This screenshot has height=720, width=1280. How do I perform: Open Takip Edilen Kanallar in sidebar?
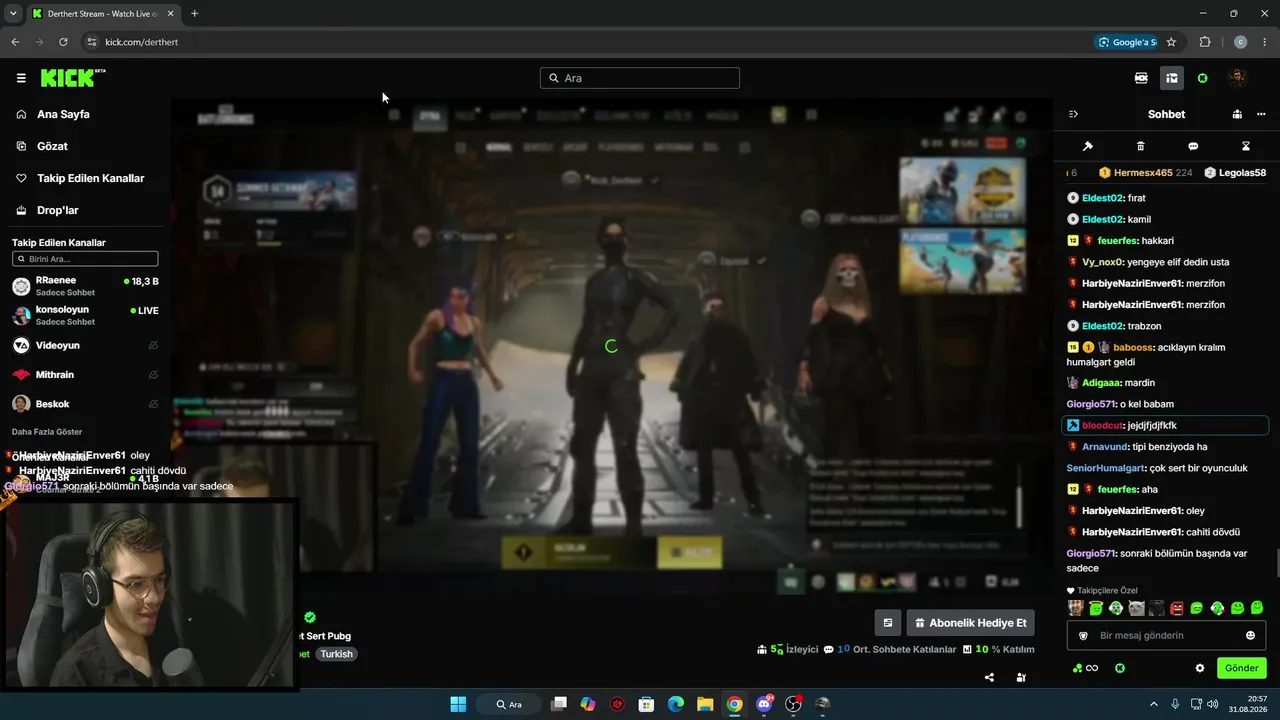[x=90, y=178]
